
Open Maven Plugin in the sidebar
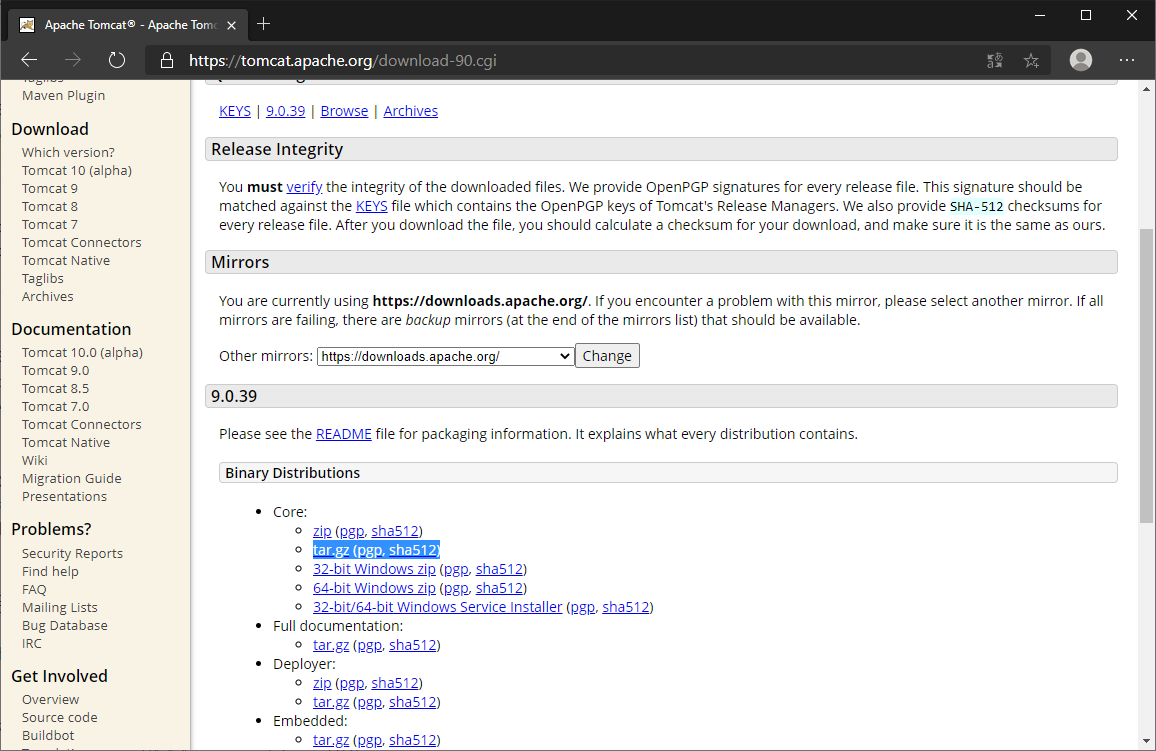[63, 96]
